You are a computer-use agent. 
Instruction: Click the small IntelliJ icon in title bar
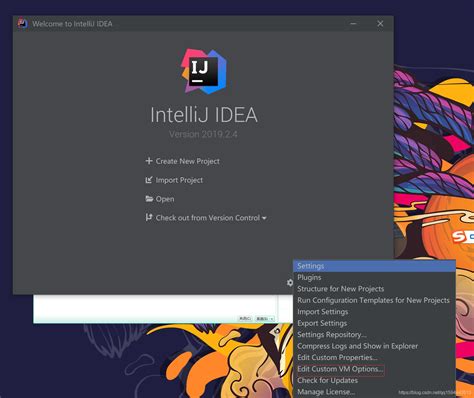tap(22, 24)
